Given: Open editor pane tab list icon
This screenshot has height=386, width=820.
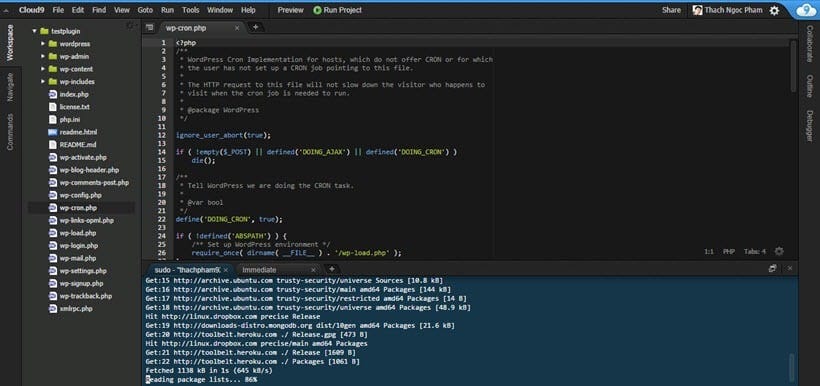Looking at the screenshot, I should tap(150, 27).
